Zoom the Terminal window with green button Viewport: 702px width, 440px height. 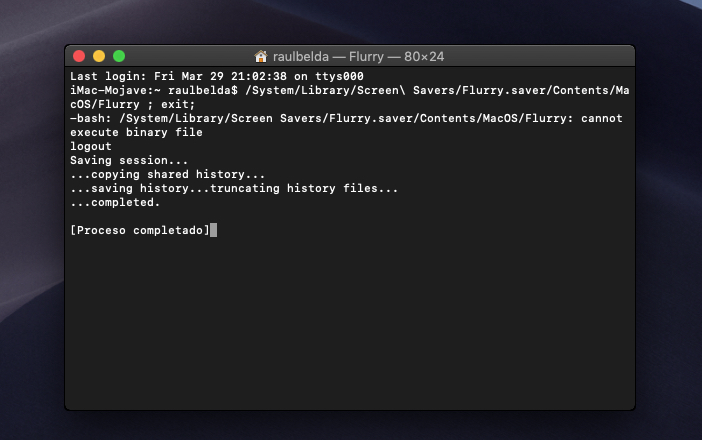pyautogui.click(x=119, y=56)
